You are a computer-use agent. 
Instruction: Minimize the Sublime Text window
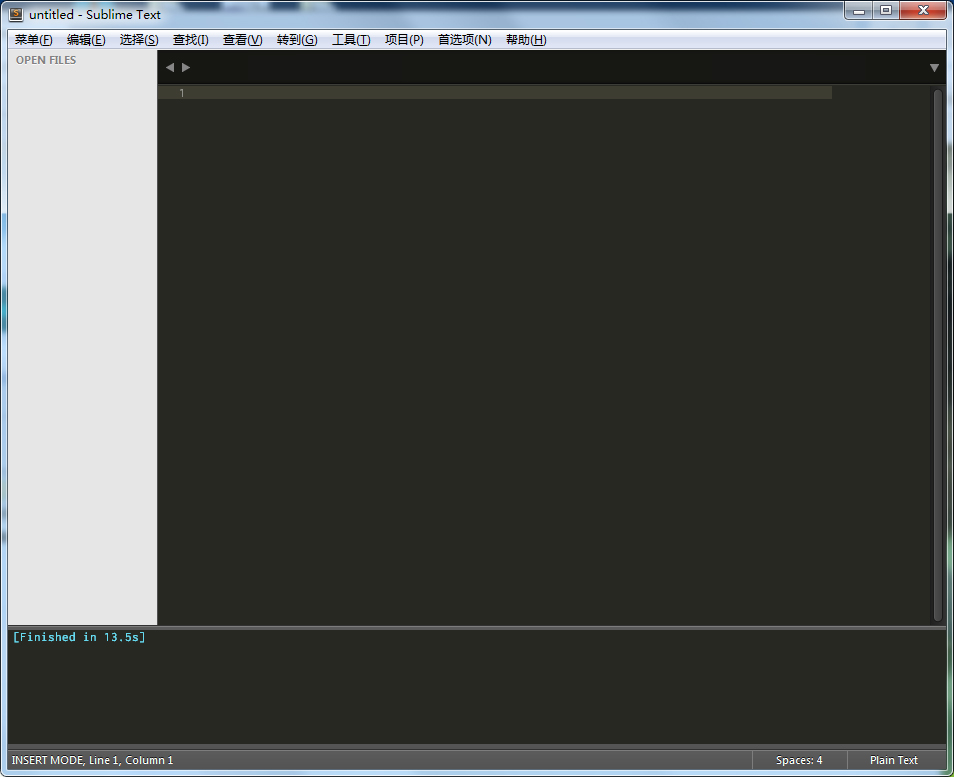[x=859, y=11]
